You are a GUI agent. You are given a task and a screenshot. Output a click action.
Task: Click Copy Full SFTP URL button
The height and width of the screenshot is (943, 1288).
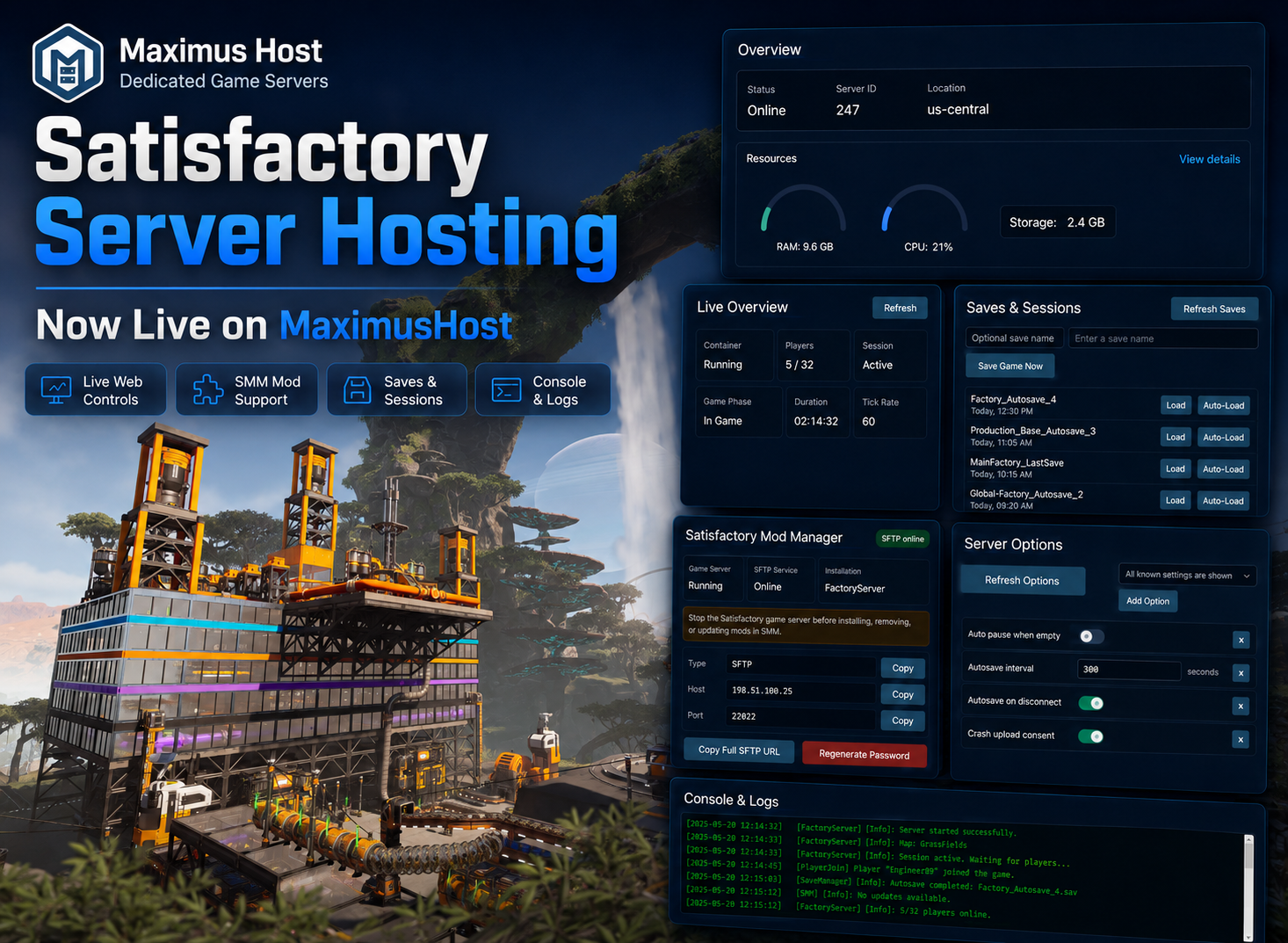point(739,751)
